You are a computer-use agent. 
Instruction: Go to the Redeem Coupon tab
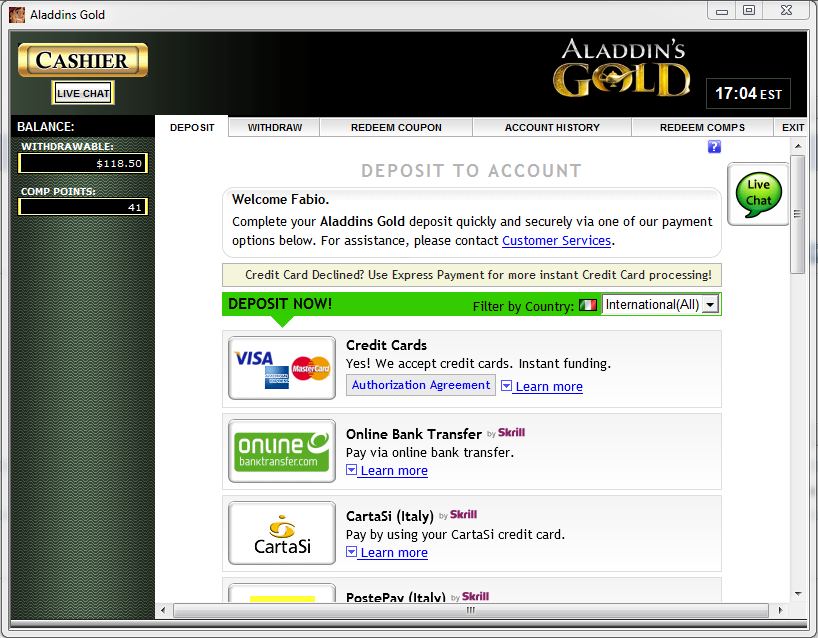396,127
